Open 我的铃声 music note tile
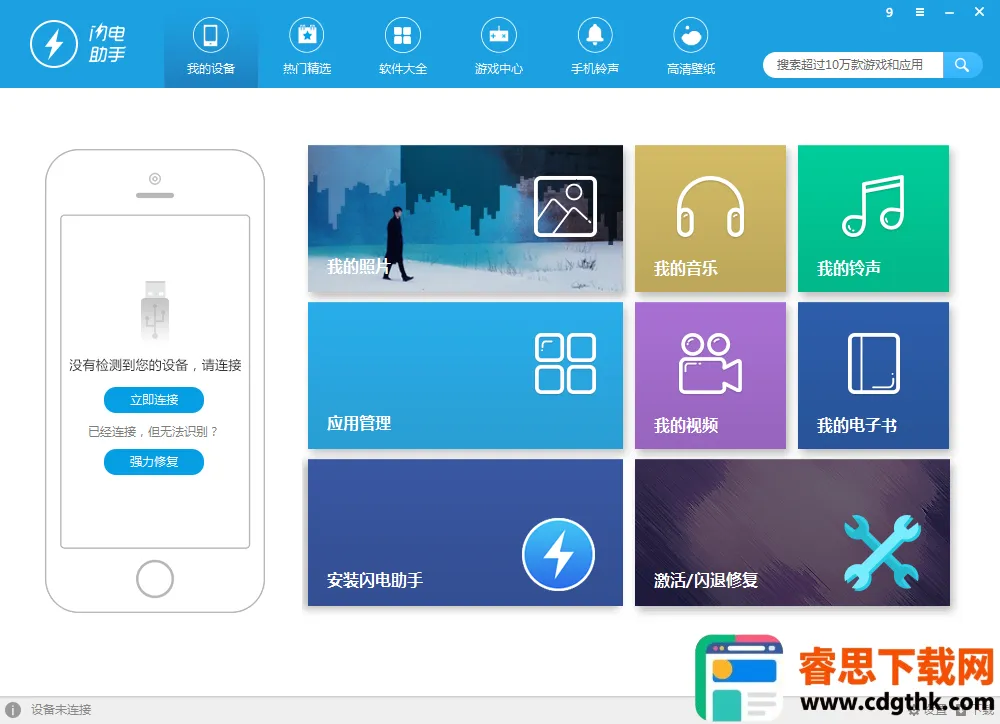 click(x=873, y=218)
